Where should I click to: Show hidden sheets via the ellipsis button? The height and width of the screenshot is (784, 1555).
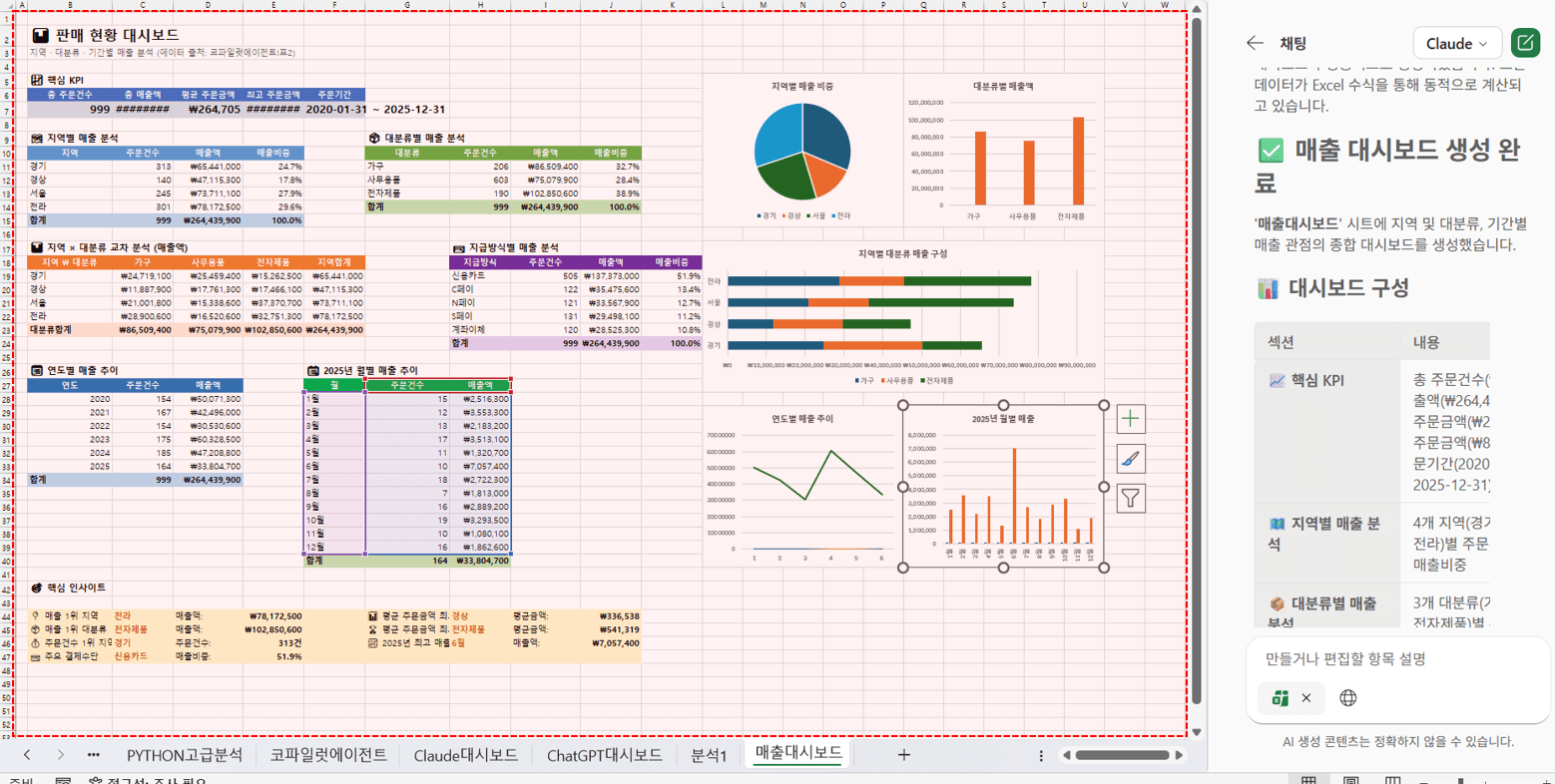(x=93, y=755)
